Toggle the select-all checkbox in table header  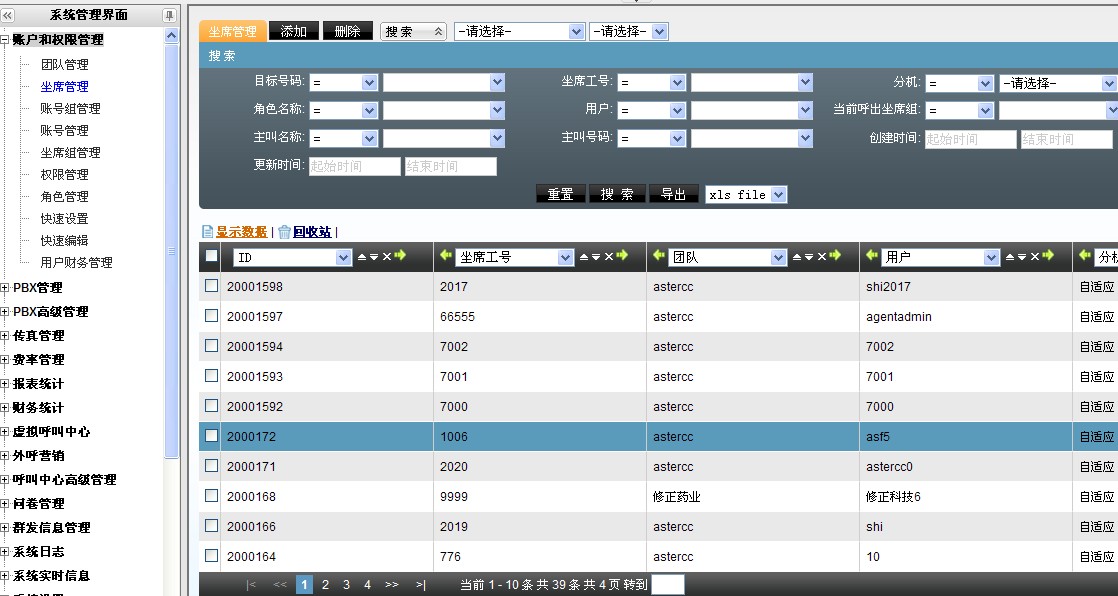(x=211, y=256)
